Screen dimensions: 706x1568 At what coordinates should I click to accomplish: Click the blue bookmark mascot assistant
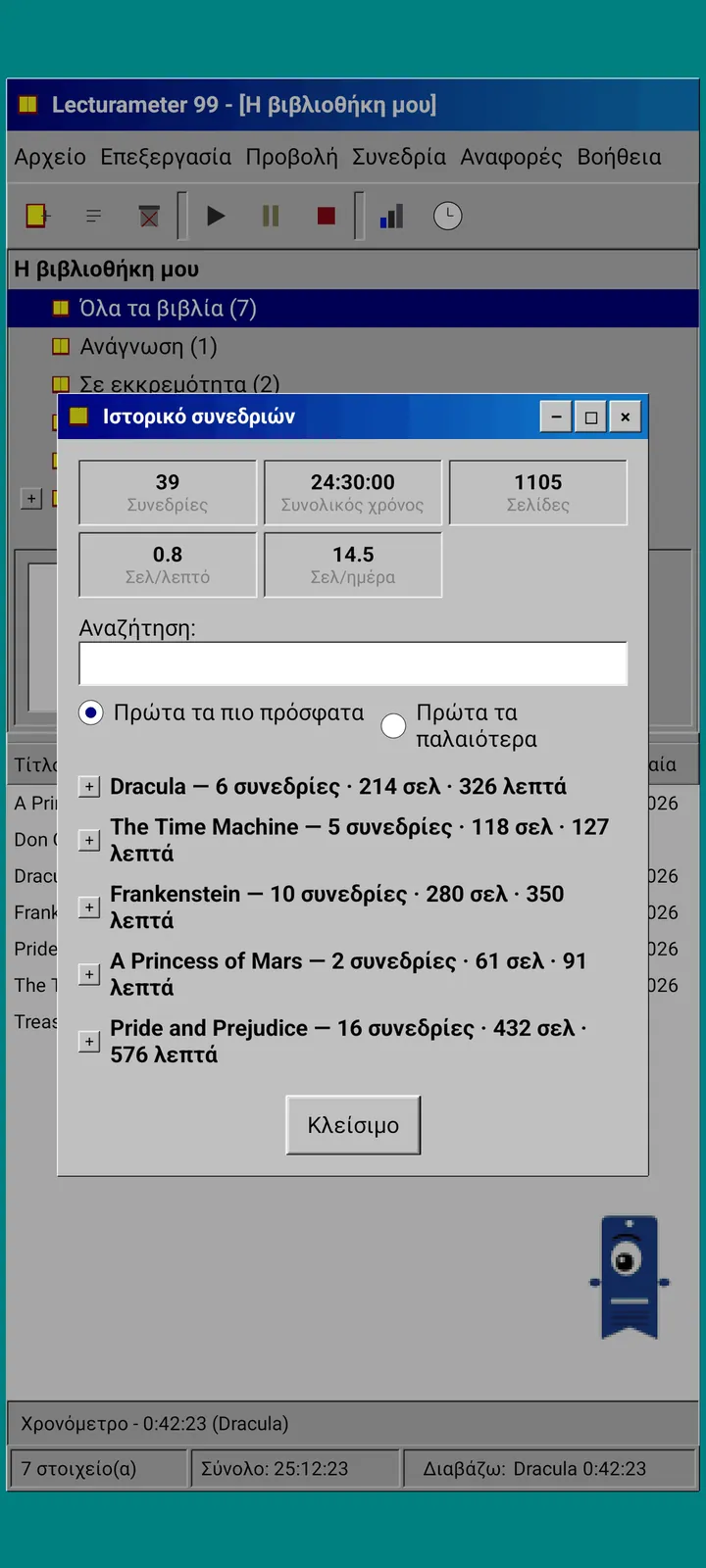[629, 1277]
